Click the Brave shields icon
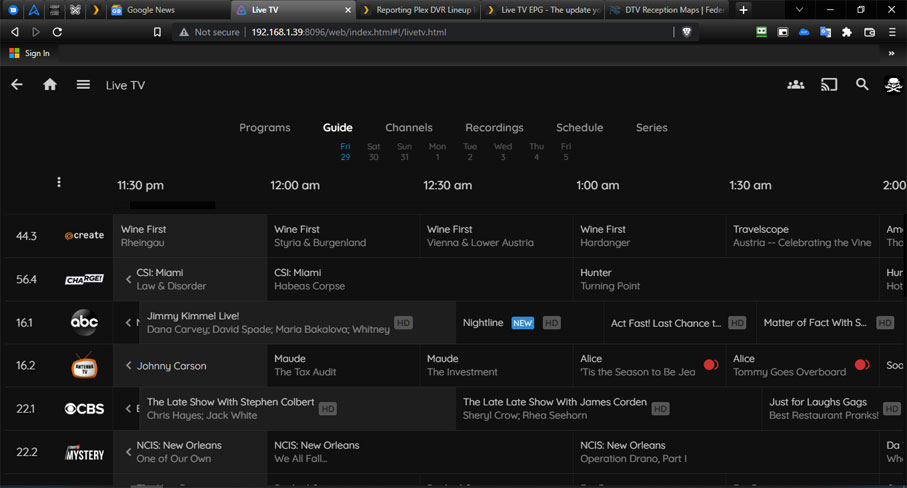 point(687,32)
